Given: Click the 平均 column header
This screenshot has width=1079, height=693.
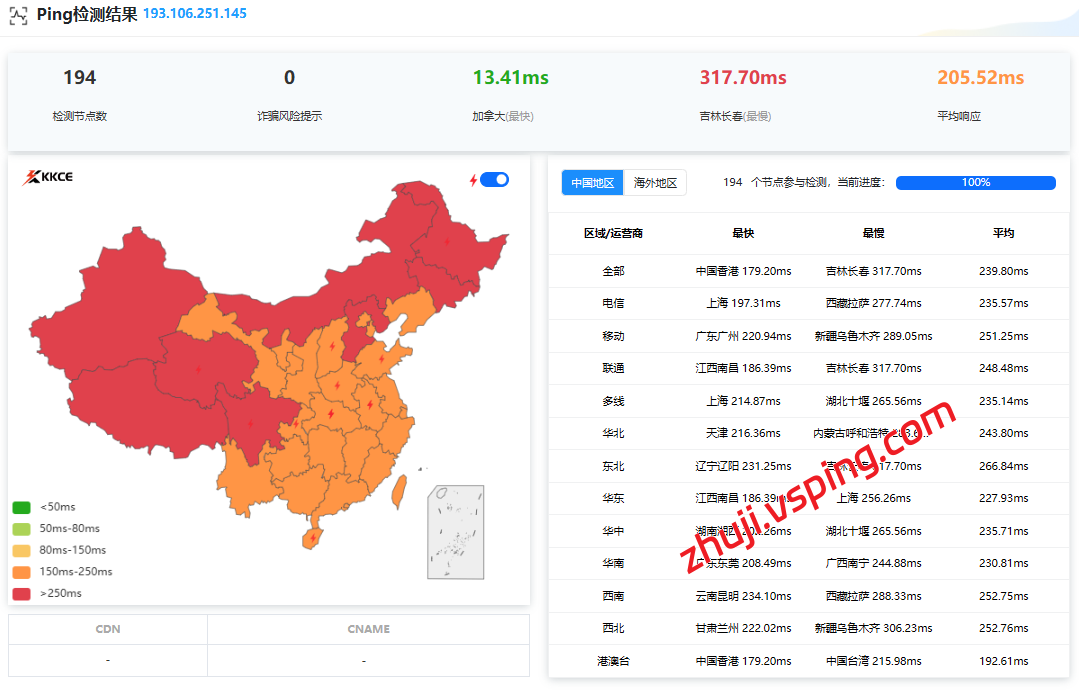Looking at the screenshot, I should [x=1003, y=233].
